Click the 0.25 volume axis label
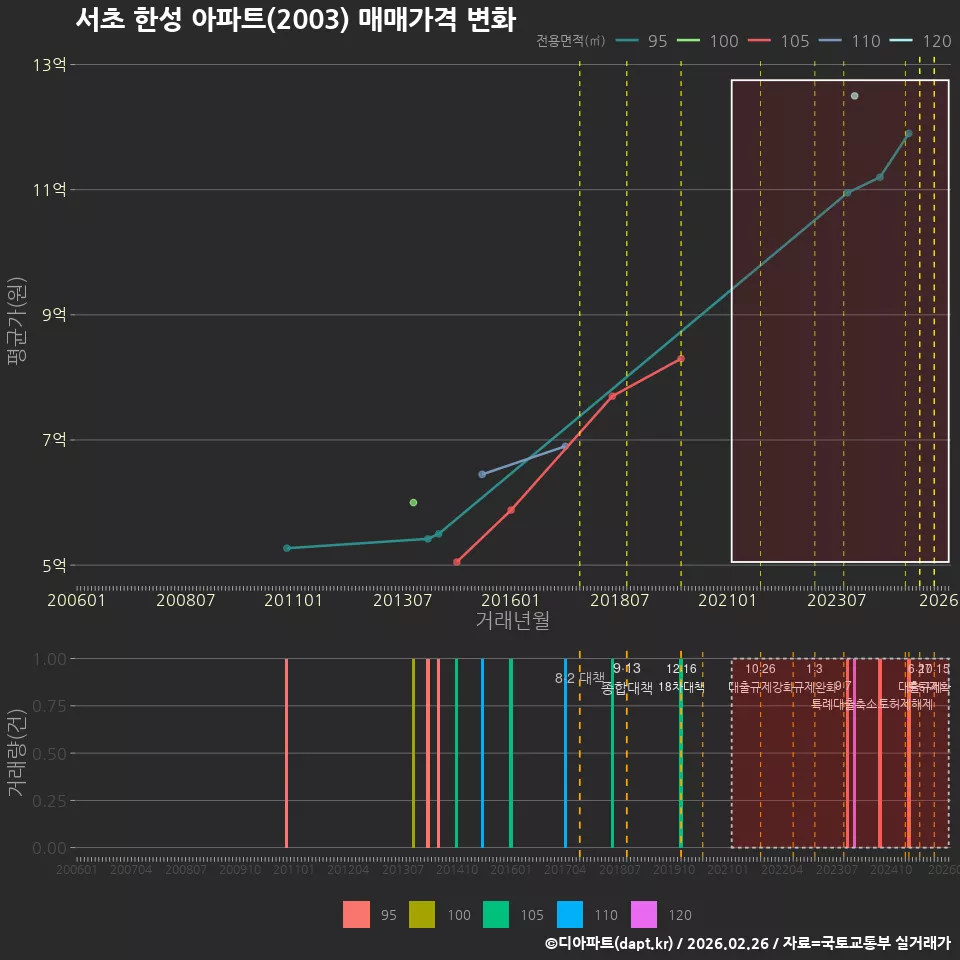960x960 pixels. (x=50, y=801)
